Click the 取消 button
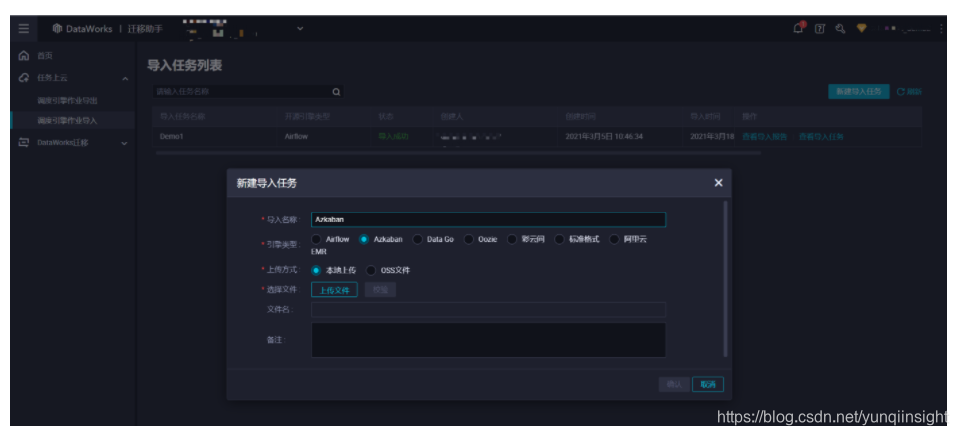Screen dimensions: 959x436 (x=708, y=385)
